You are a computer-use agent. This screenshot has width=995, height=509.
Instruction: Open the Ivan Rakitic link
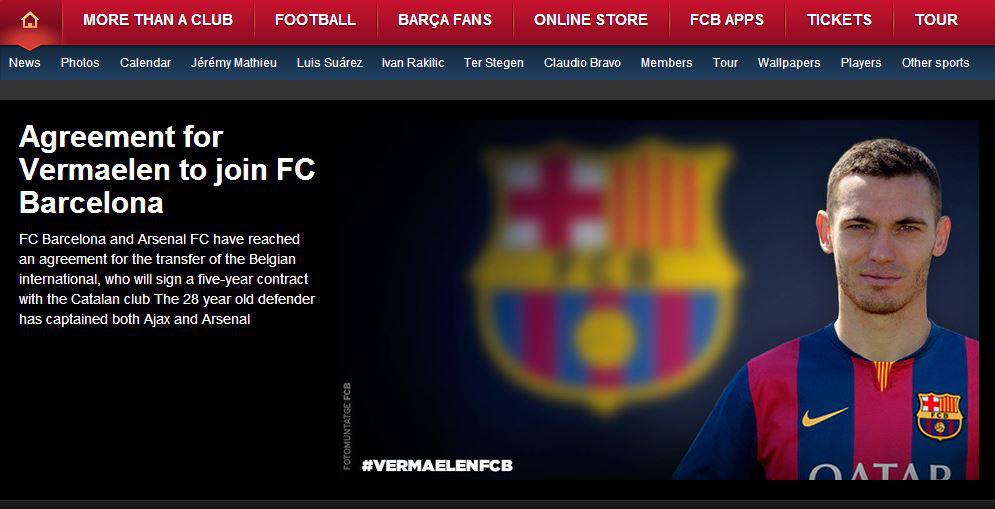coord(413,63)
